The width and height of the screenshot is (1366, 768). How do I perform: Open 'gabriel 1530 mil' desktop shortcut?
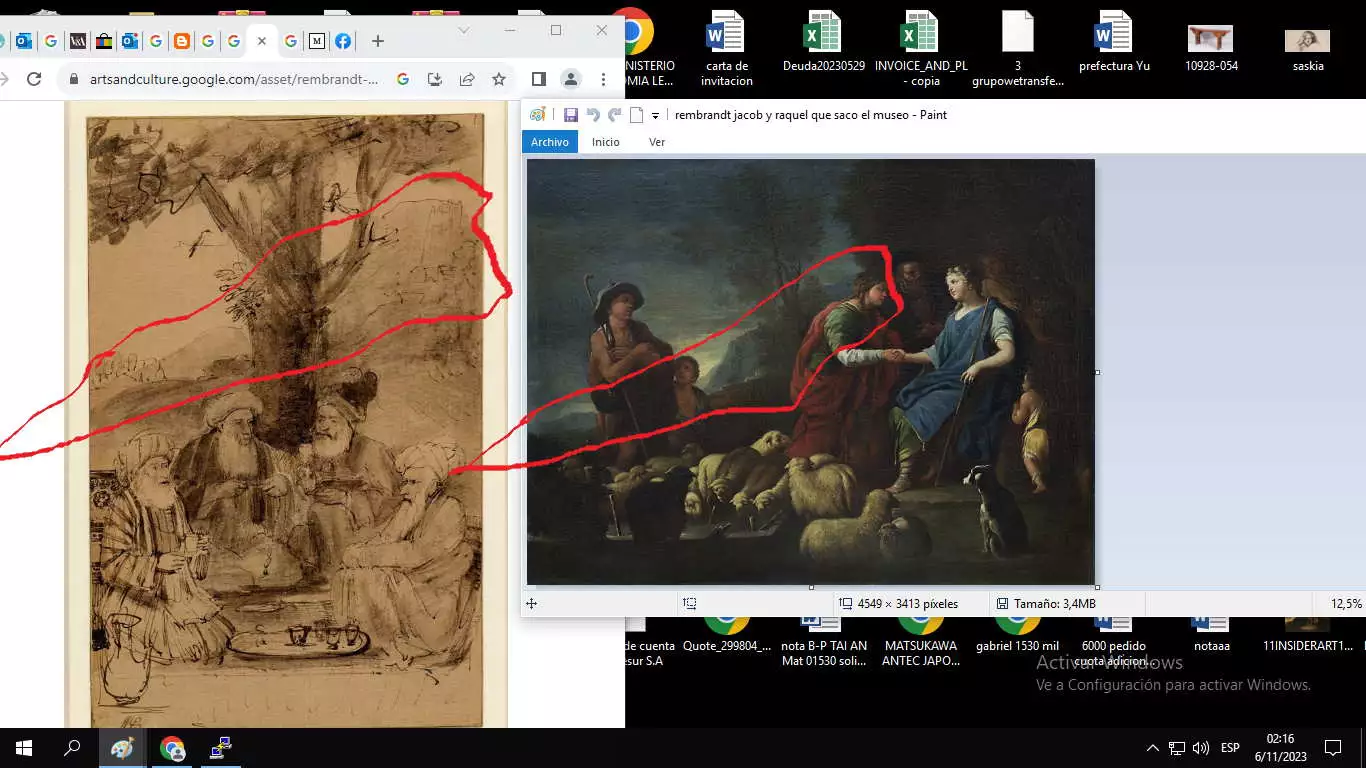click(x=1017, y=634)
